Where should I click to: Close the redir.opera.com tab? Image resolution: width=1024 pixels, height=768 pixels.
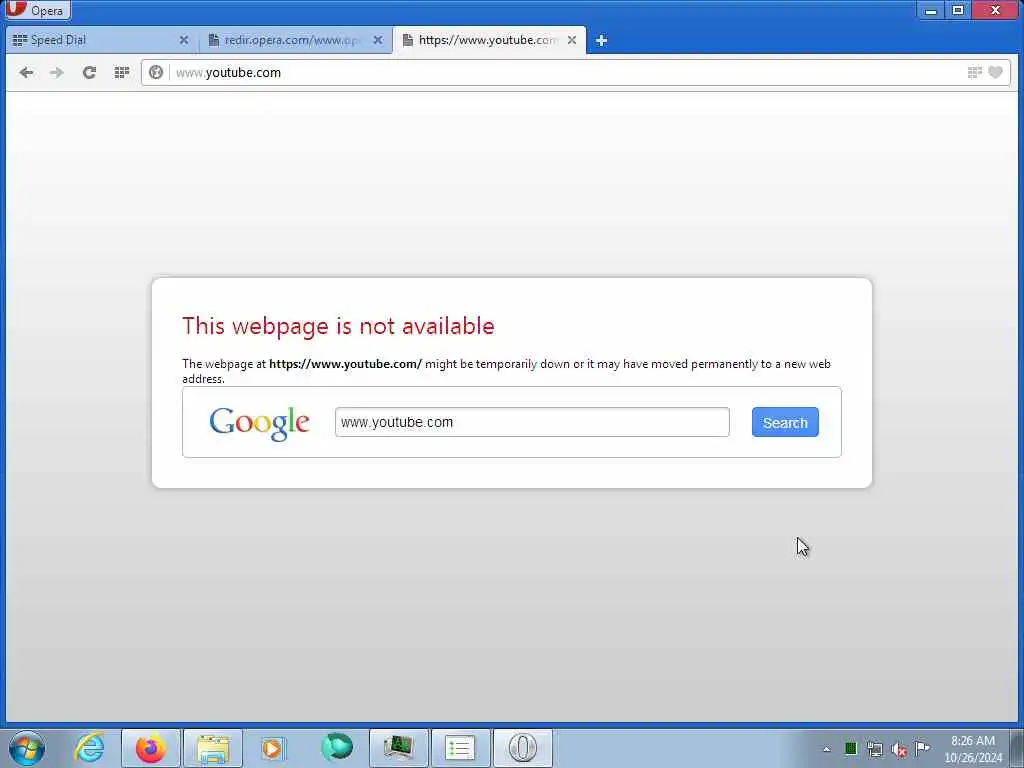(x=377, y=40)
